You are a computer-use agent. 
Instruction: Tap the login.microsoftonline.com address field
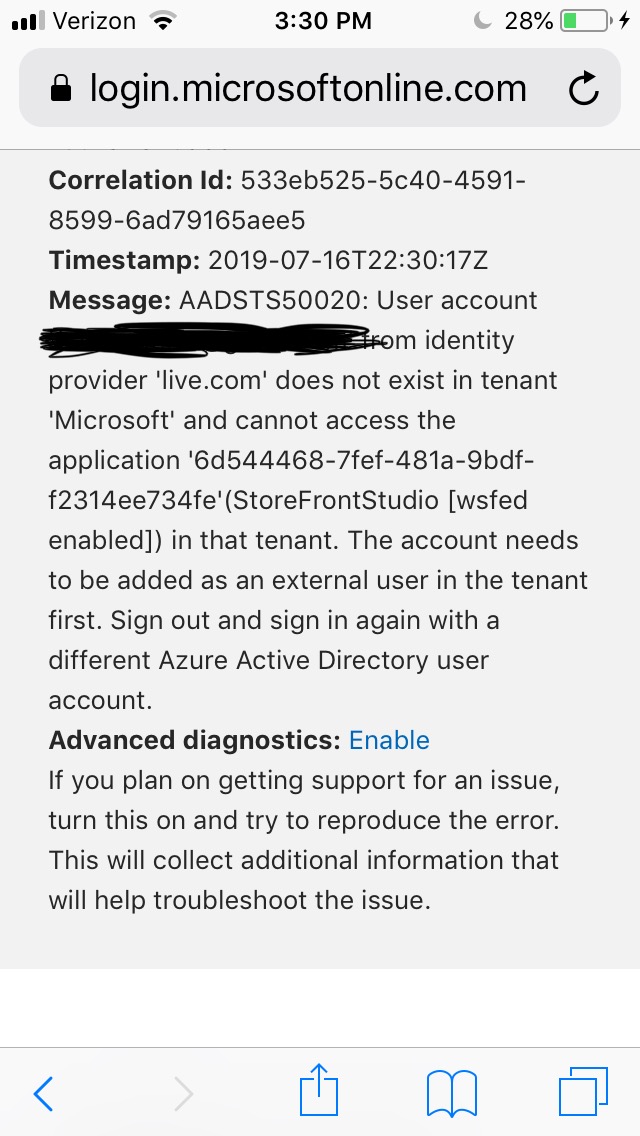point(308,90)
